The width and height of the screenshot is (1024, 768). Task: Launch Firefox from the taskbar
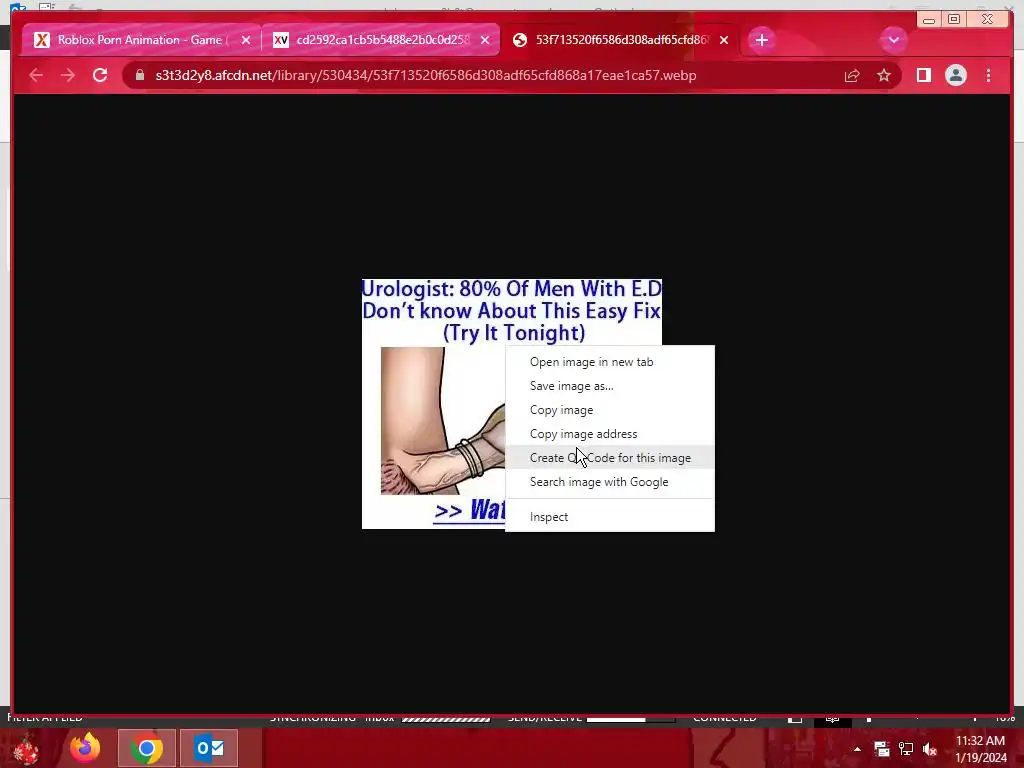[x=85, y=748]
